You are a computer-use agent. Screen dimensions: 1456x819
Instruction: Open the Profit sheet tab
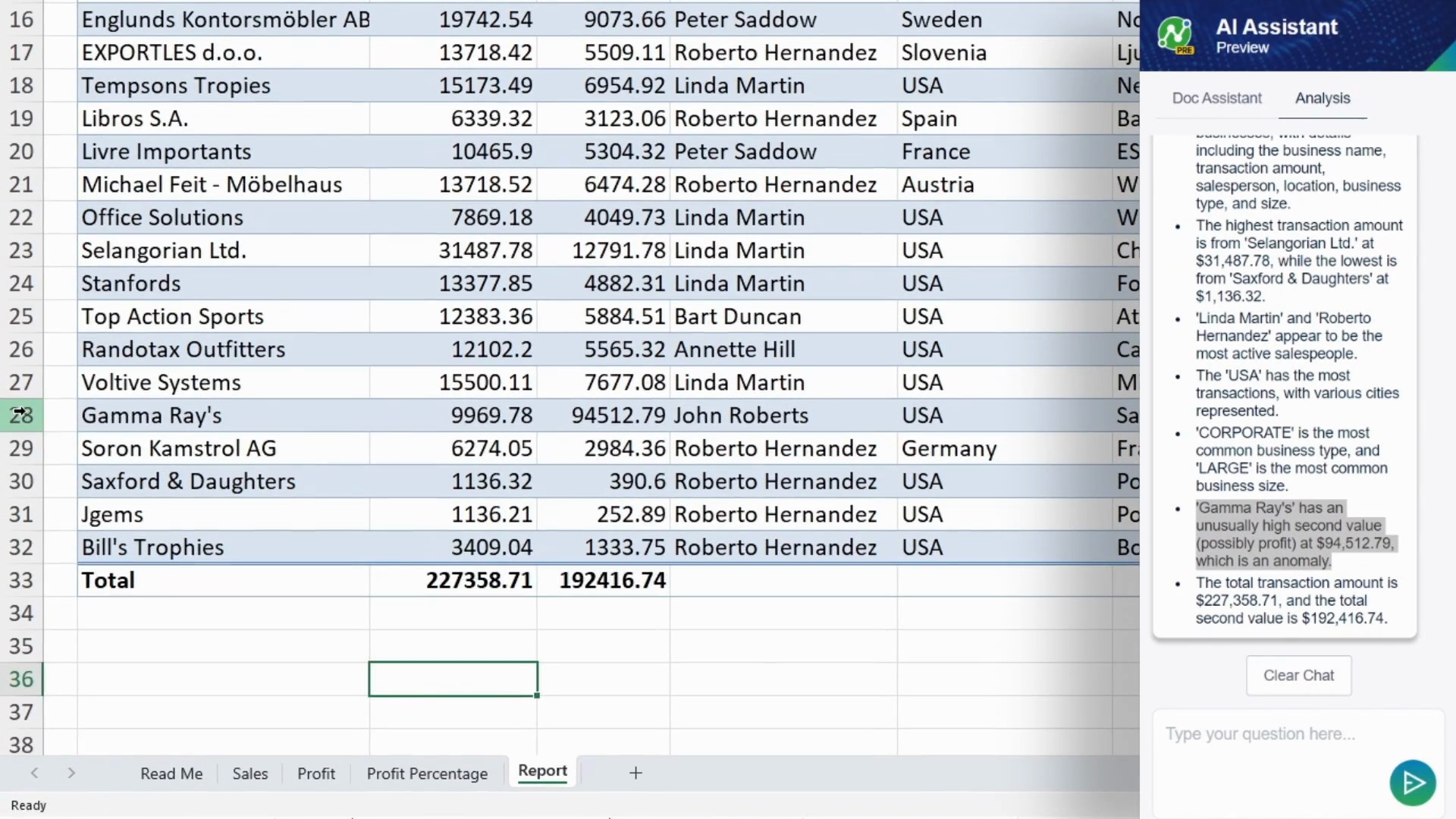(x=315, y=773)
